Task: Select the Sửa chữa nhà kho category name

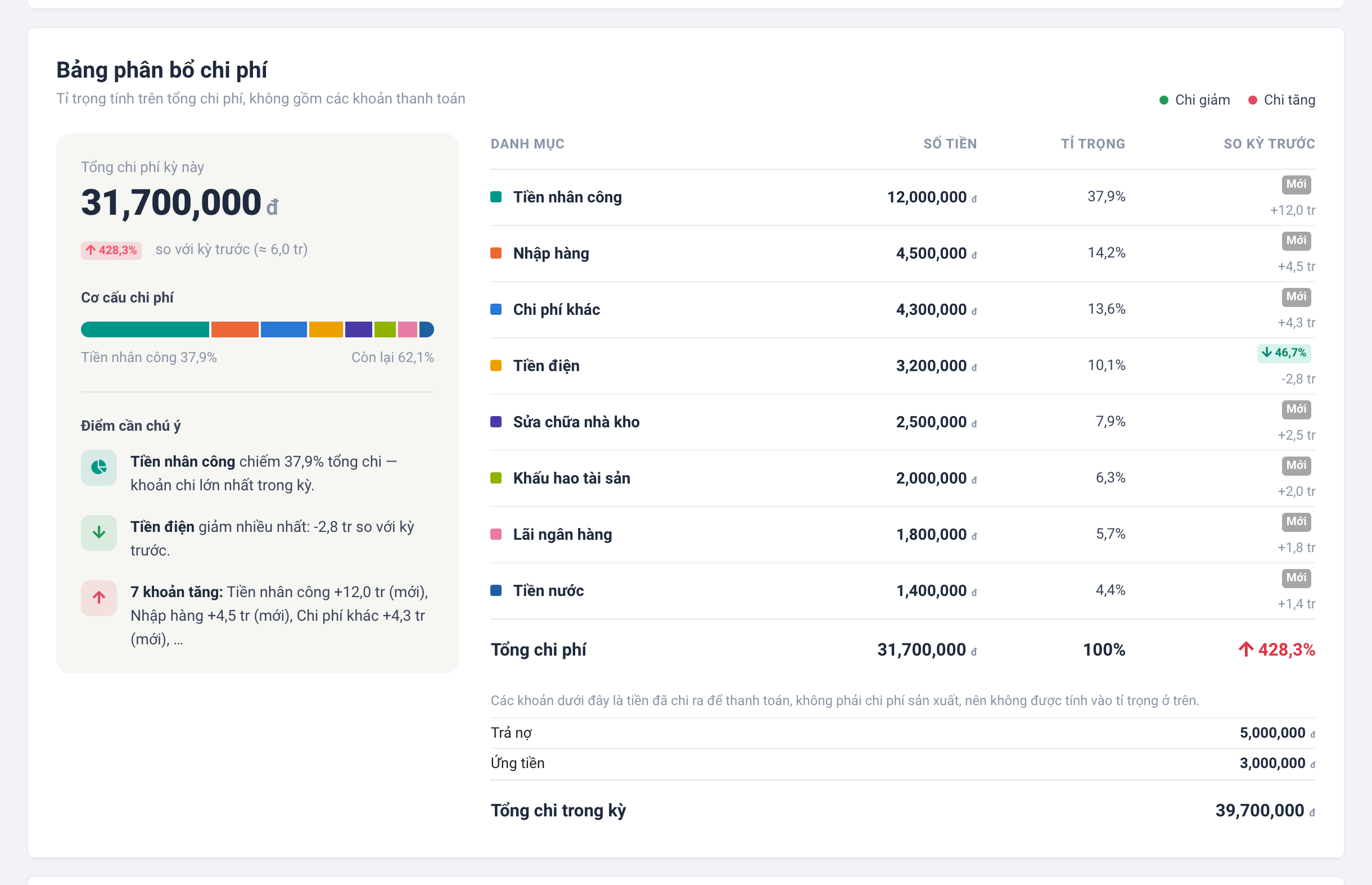Action: (x=576, y=422)
